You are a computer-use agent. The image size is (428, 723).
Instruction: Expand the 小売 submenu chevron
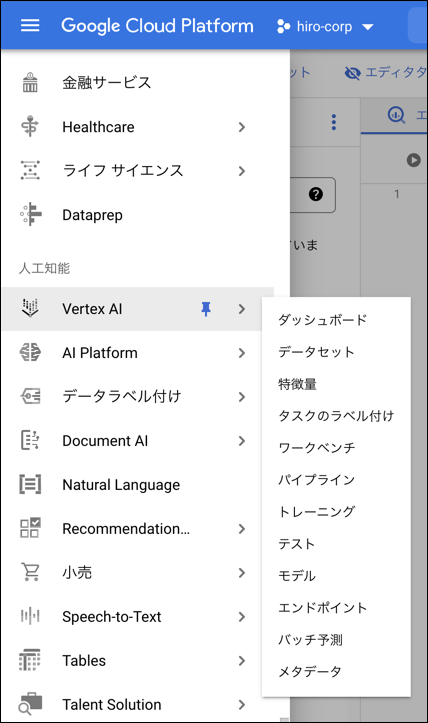pyautogui.click(x=242, y=573)
